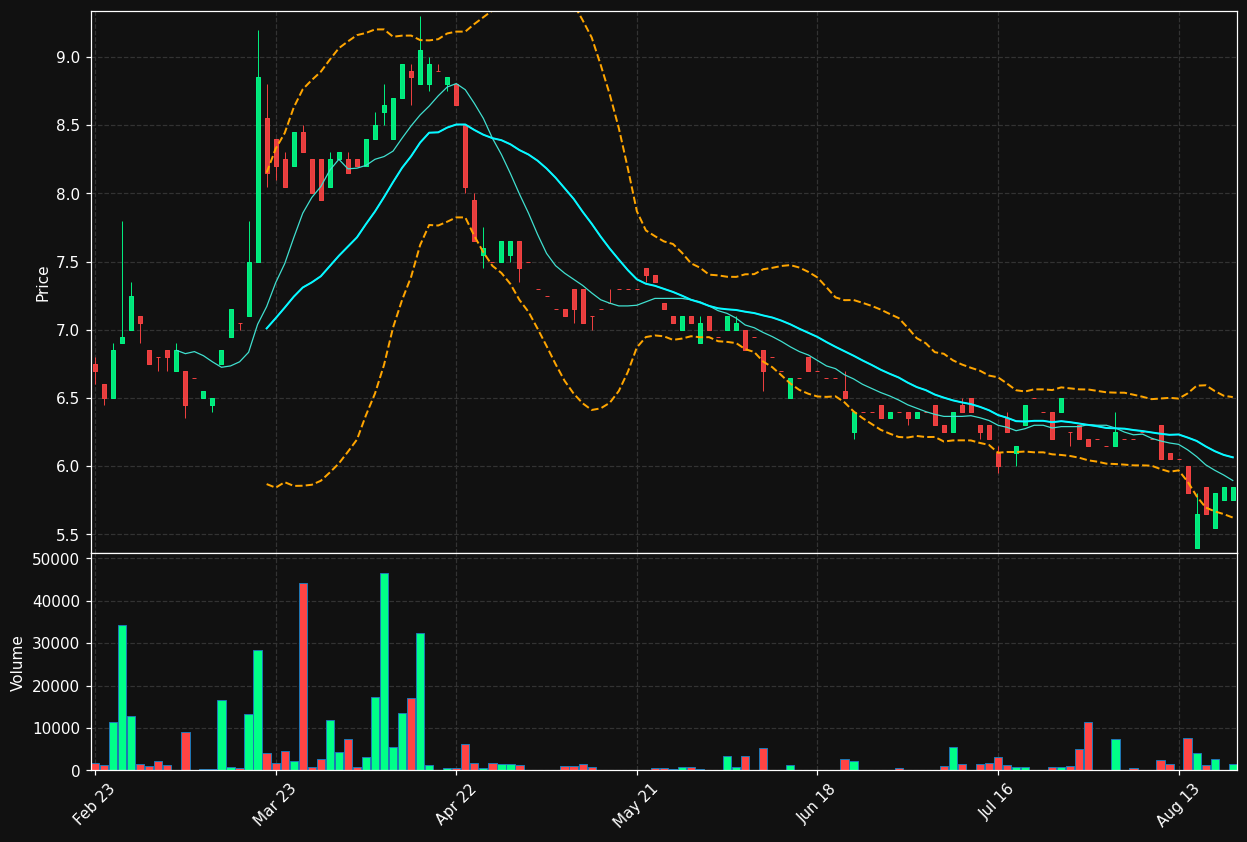The width and height of the screenshot is (1247, 842).
Task: Click the 'Price' axis title
Action: click(x=43, y=283)
